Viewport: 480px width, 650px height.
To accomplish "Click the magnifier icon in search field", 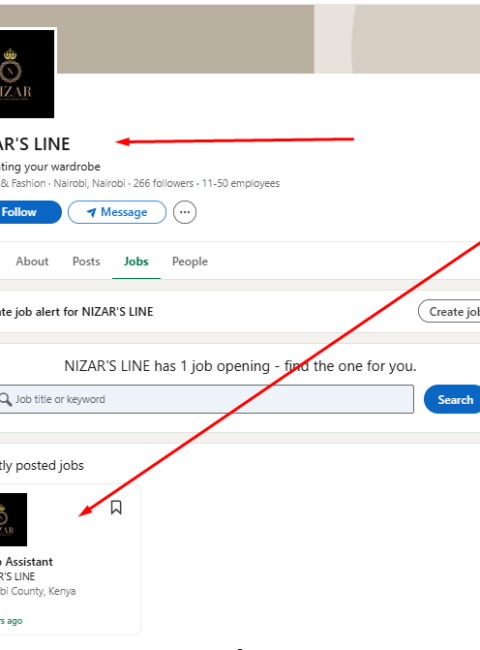I will (6, 399).
